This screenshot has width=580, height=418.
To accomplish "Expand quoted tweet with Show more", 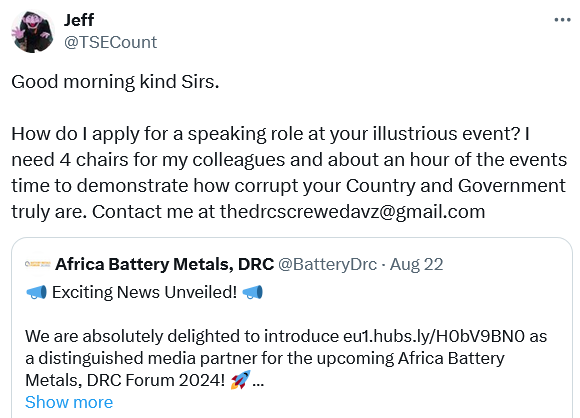I will (x=69, y=402).
